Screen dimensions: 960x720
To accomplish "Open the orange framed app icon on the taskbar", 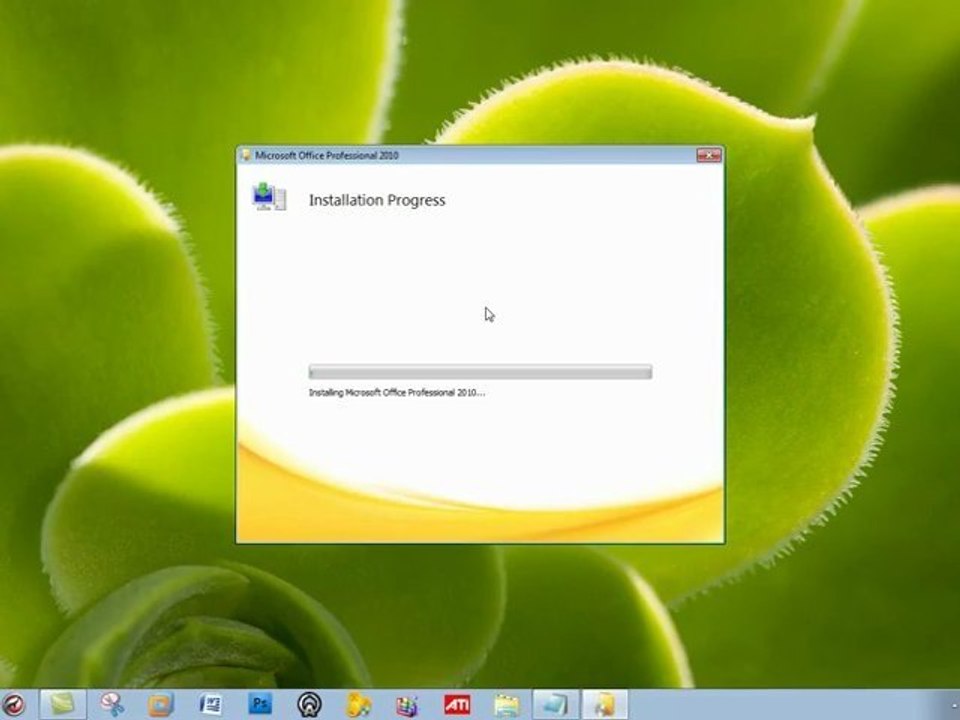I will (160, 705).
